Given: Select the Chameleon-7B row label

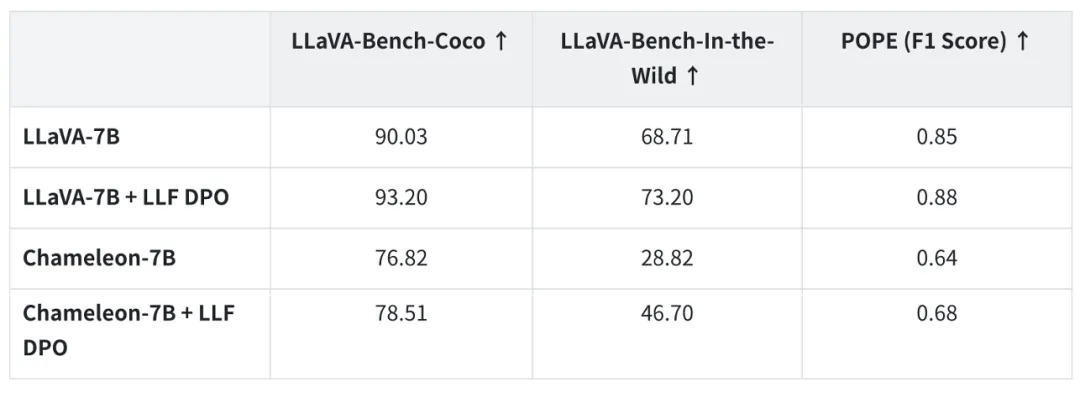Looking at the screenshot, I should pos(99,258).
